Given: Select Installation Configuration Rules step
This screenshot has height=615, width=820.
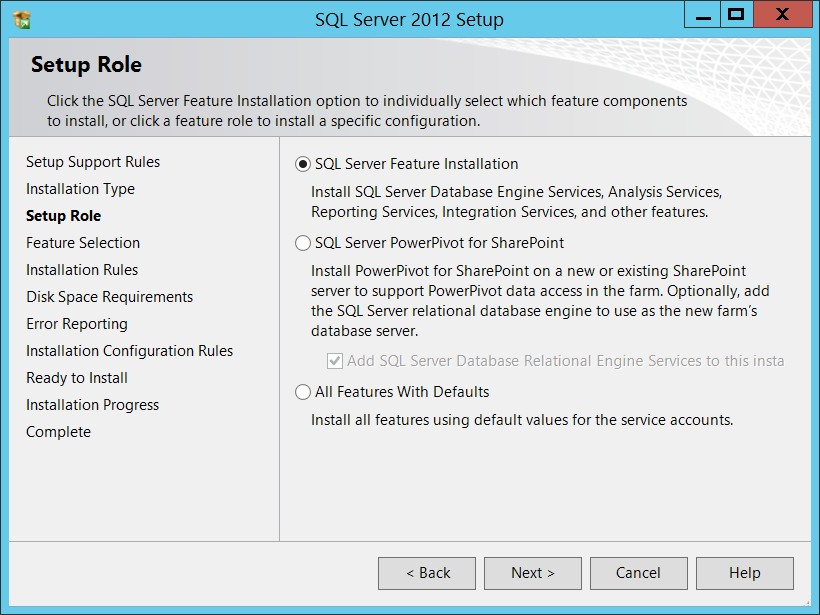Looking at the screenshot, I should (130, 351).
